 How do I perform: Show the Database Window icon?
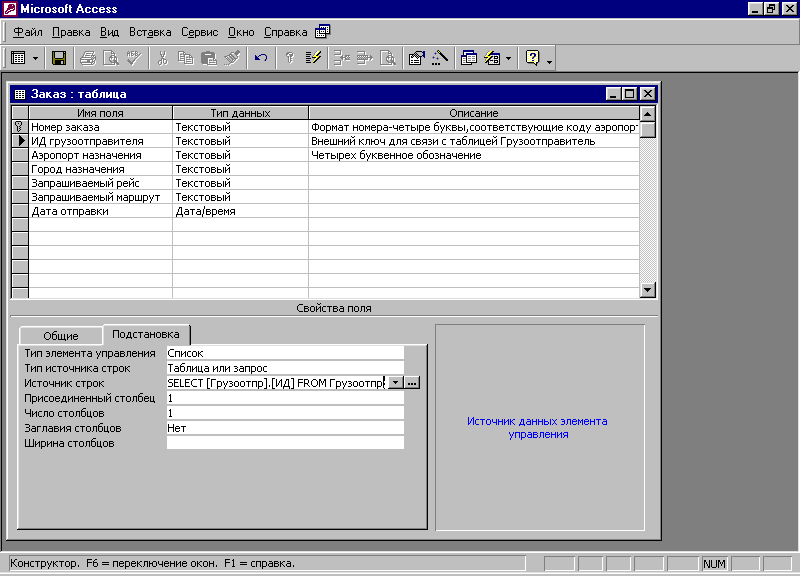[469, 58]
